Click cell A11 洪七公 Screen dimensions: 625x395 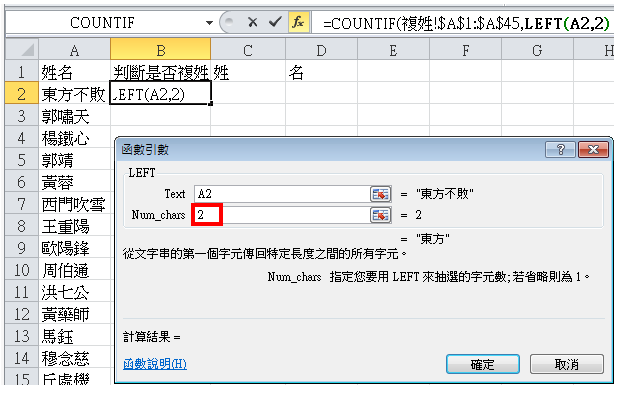click(75, 292)
